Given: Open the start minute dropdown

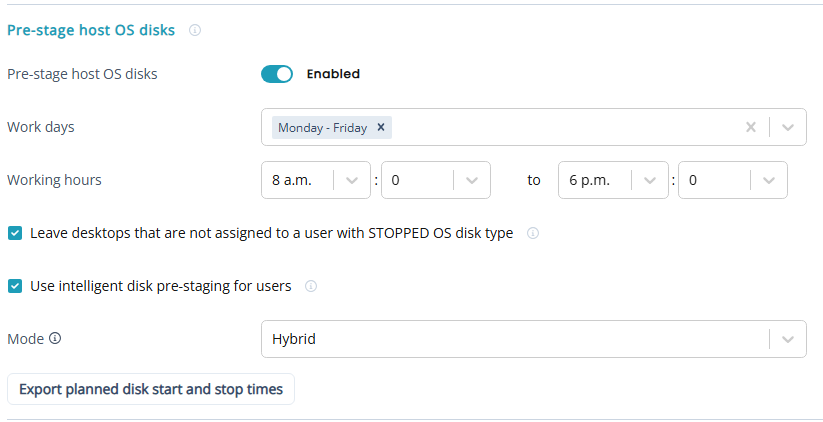Looking at the screenshot, I should pos(471,180).
